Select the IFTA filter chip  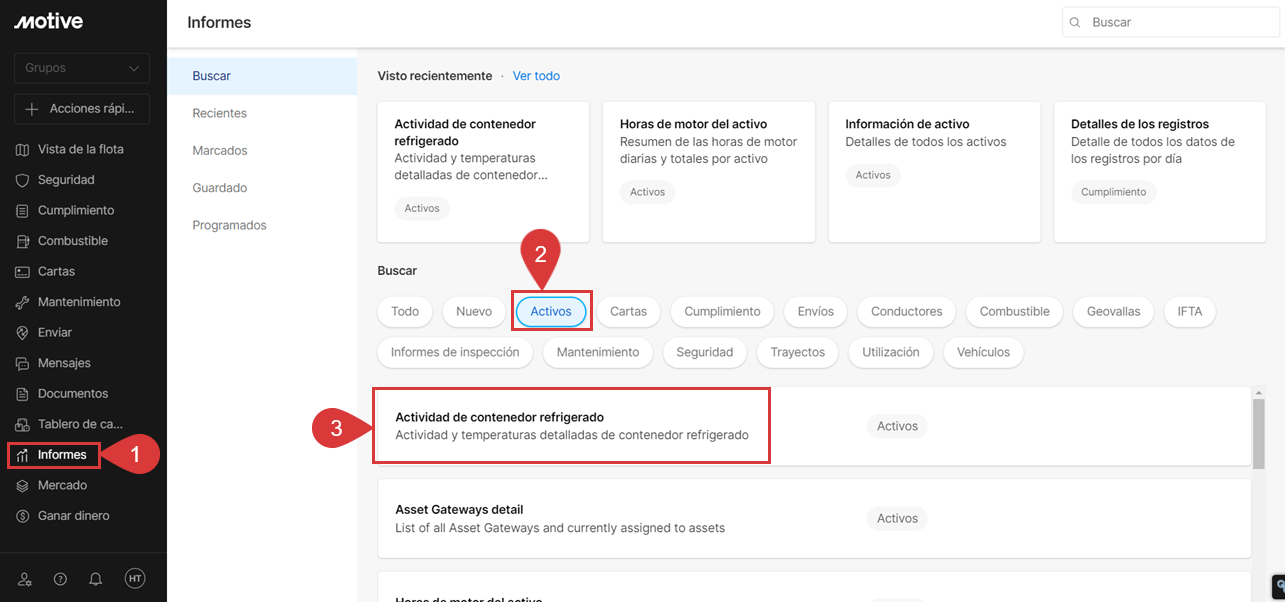(x=1190, y=312)
